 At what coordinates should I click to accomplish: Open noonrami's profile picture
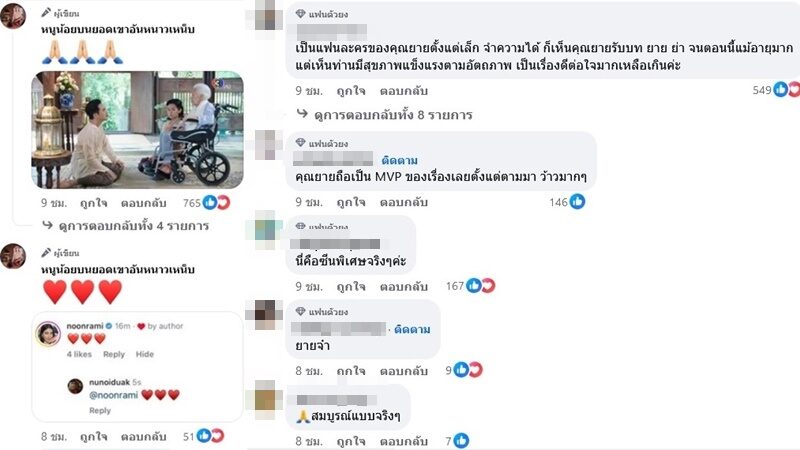tap(48, 335)
